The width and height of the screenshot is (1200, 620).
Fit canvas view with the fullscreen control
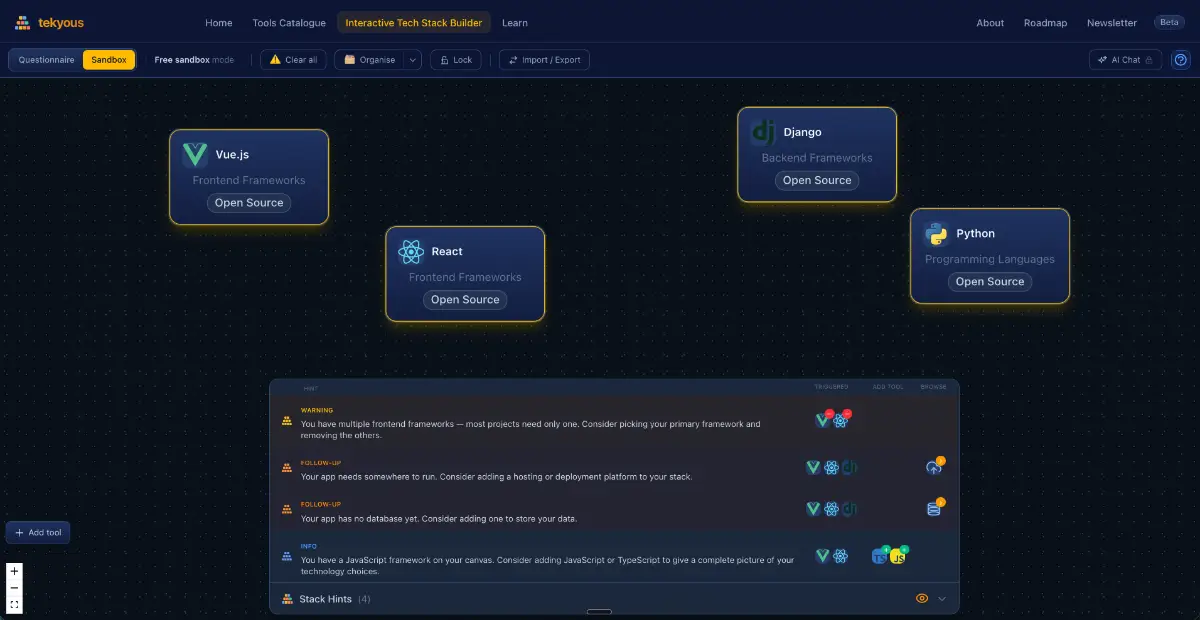click(14, 605)
